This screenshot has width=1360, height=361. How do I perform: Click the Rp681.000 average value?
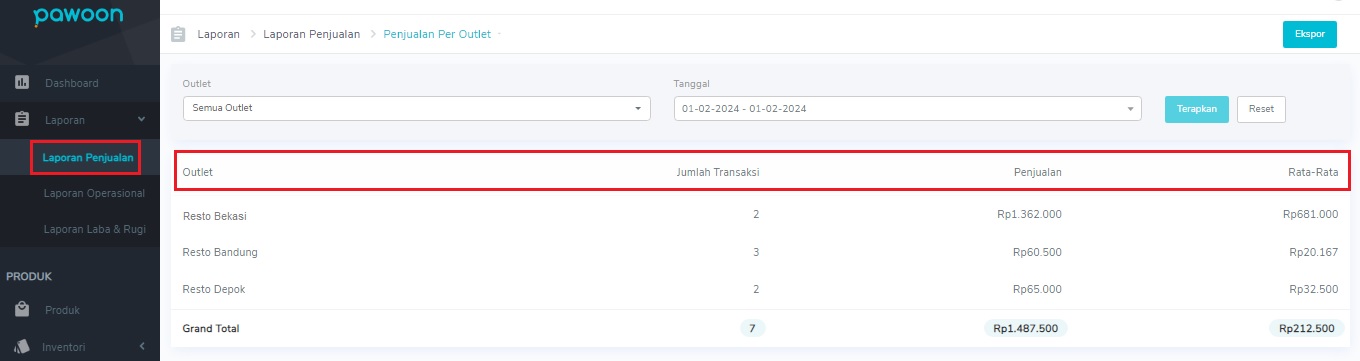coord(1310,216)
